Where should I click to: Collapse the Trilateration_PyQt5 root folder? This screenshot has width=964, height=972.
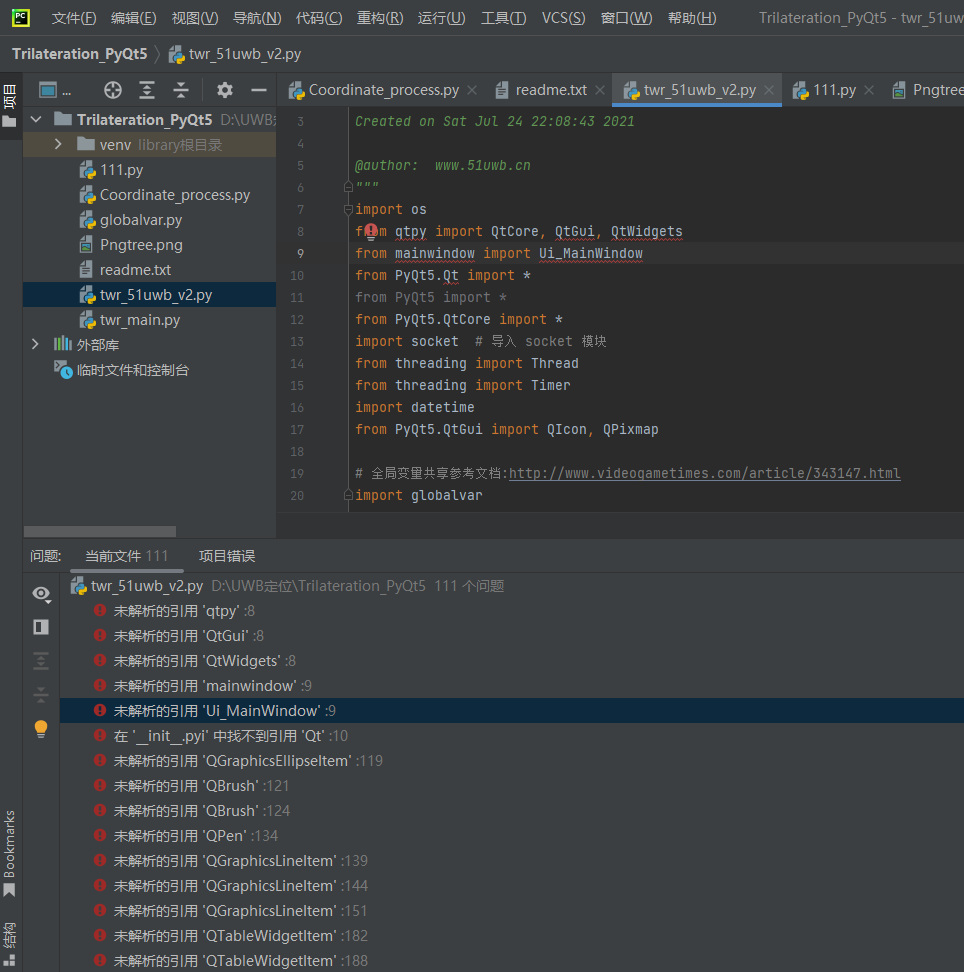tap(36, 120)
